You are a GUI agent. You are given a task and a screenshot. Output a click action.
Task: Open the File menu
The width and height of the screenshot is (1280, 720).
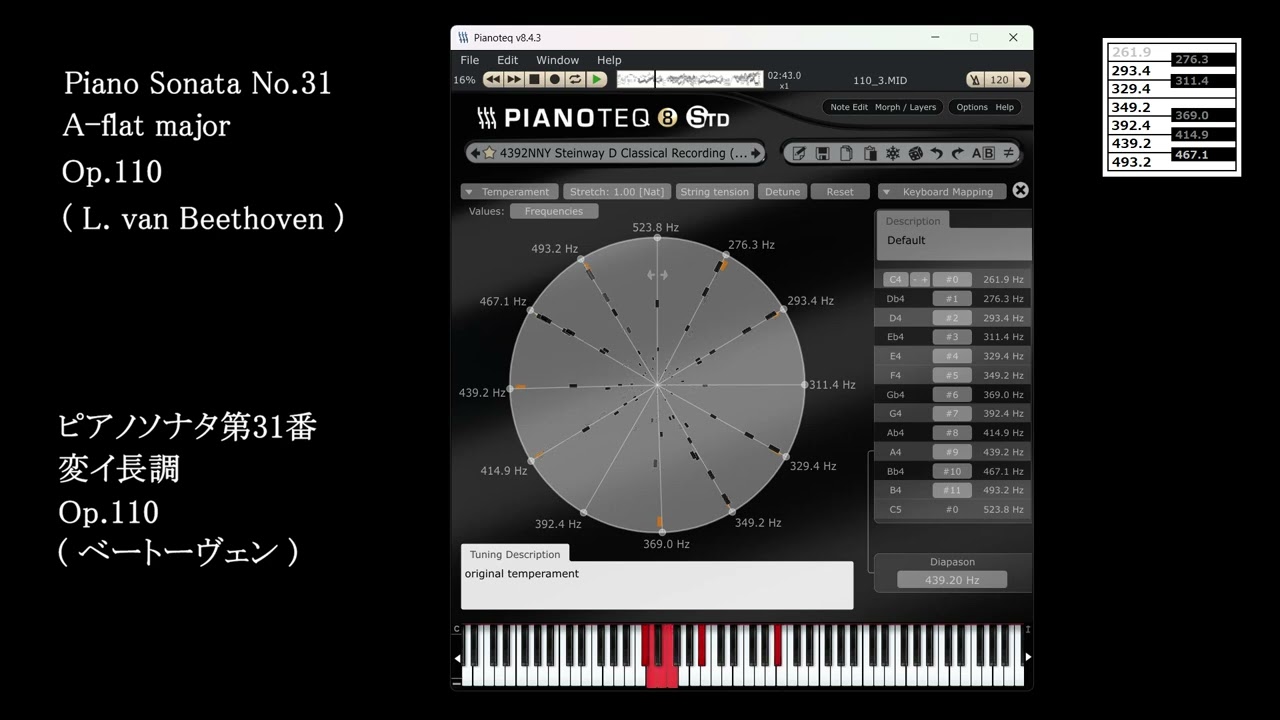pos(469,60)
